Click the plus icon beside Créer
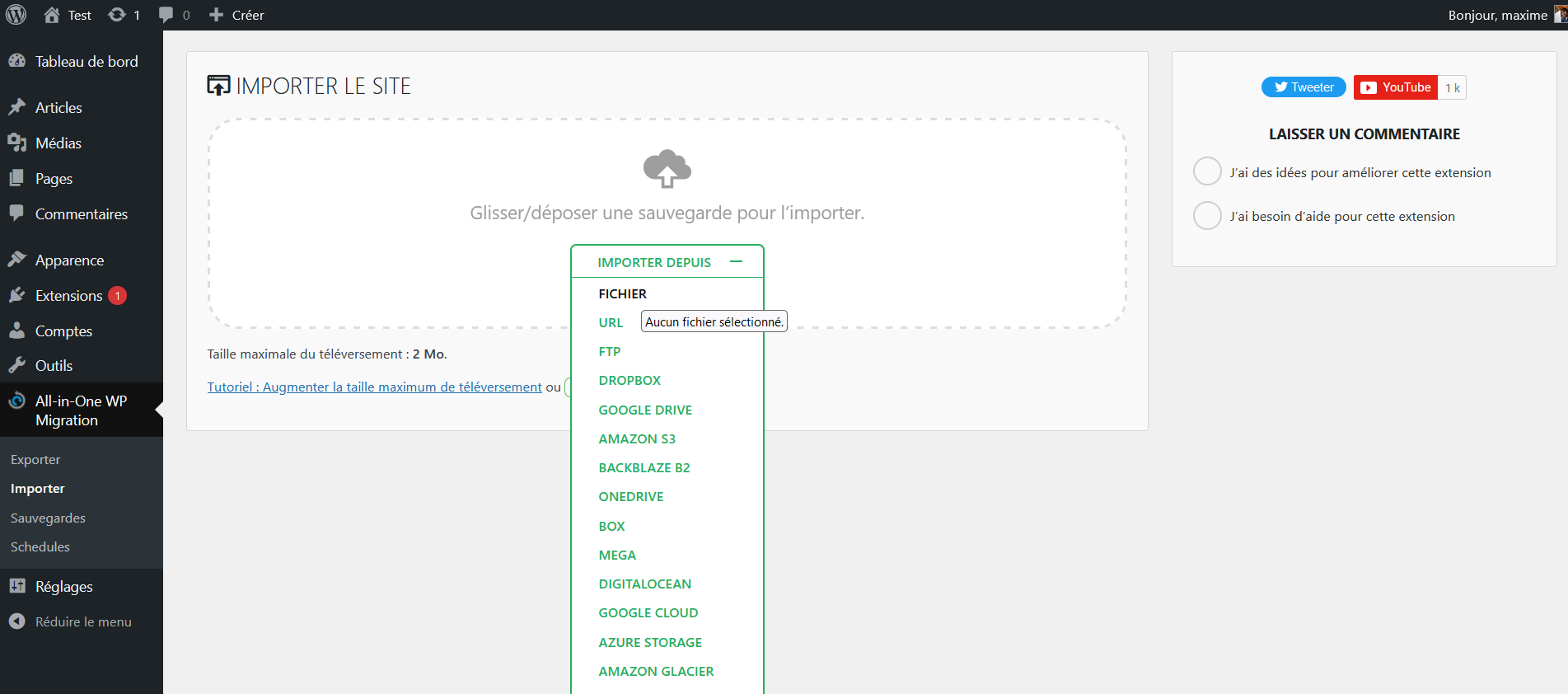 click(216, 15)
